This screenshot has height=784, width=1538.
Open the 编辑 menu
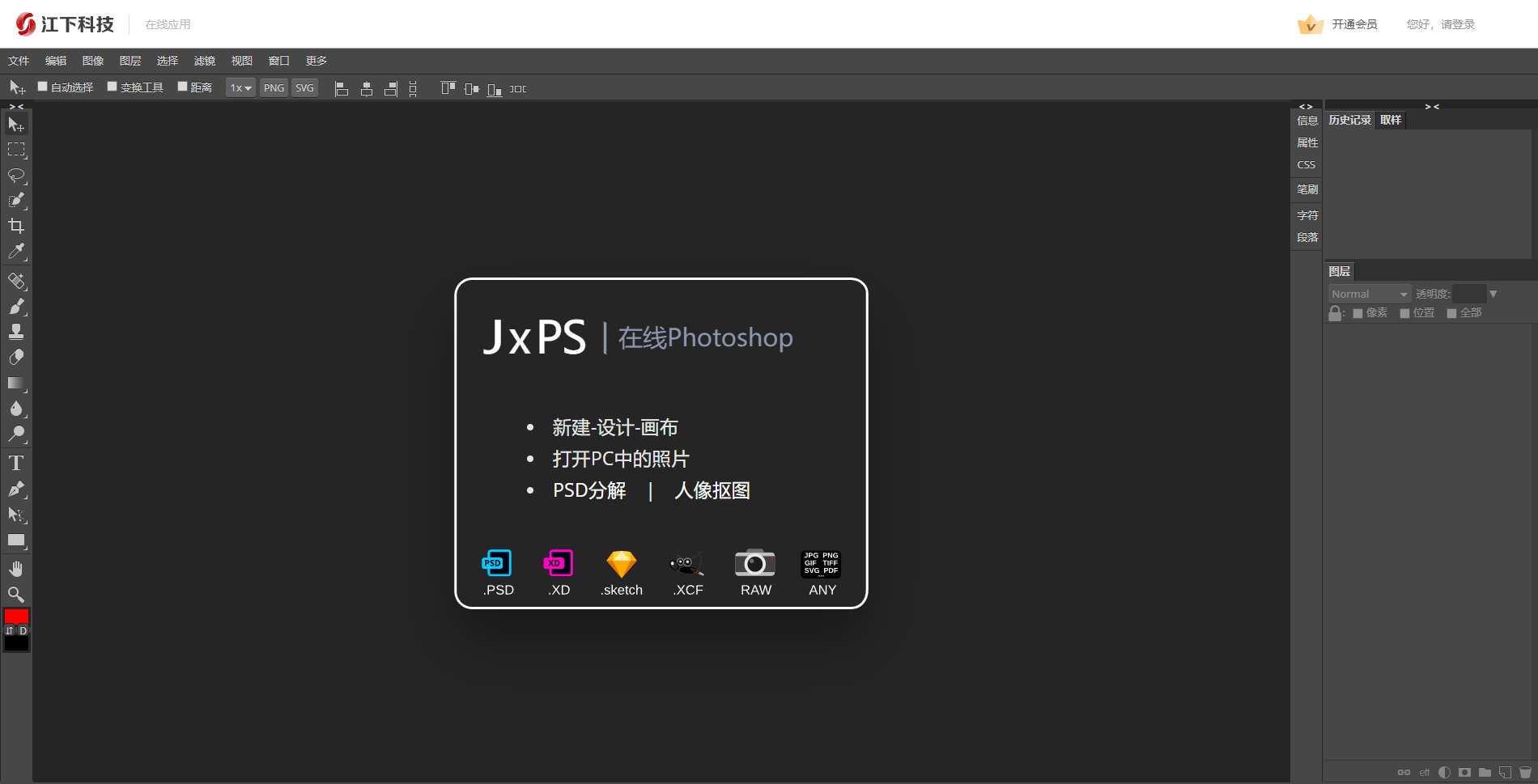pos(56,61)
